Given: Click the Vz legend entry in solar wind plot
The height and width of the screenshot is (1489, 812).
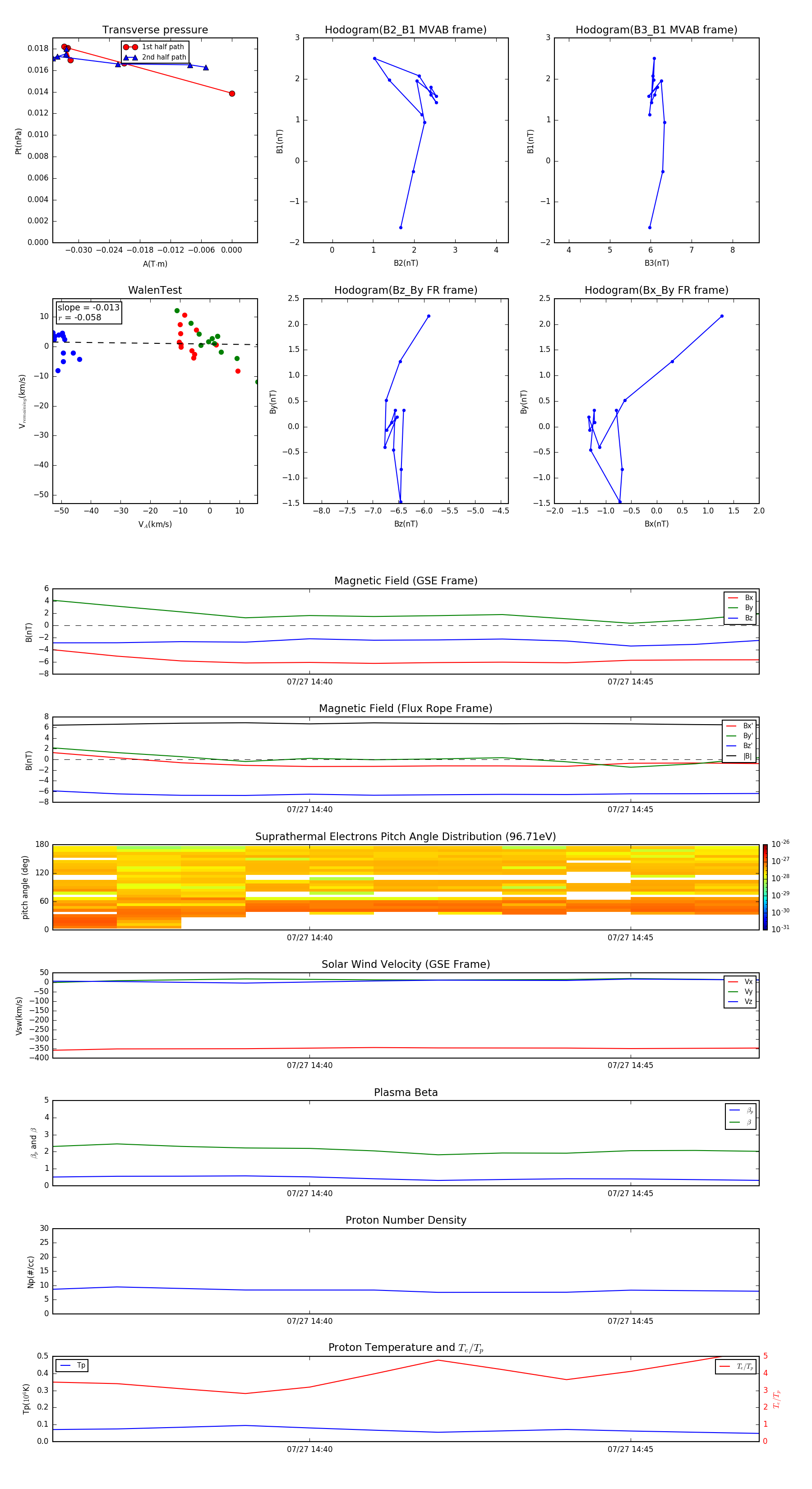Looking at the screenshot, I should coord(740,1002).
